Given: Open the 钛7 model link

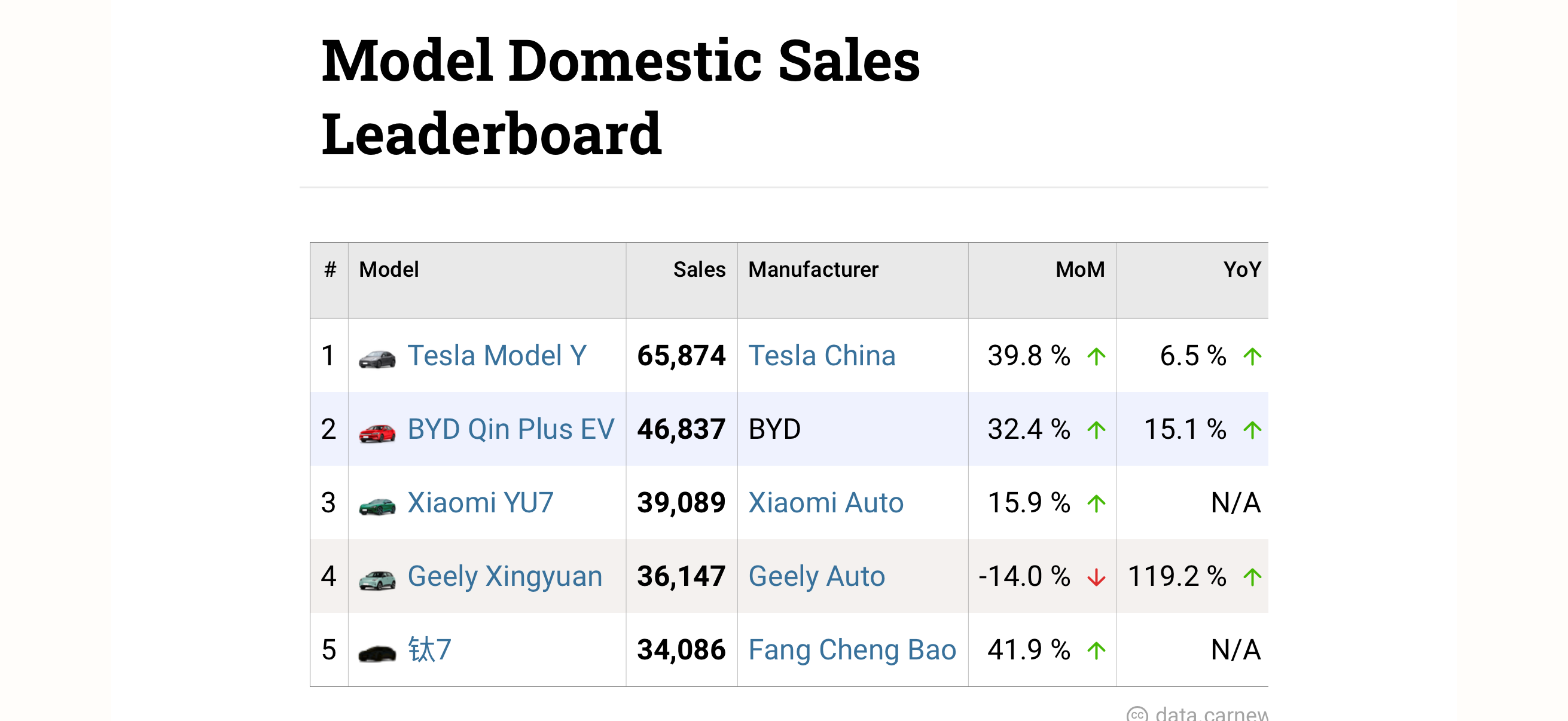Looking at the screenshot, I should (x=429, y=650).
